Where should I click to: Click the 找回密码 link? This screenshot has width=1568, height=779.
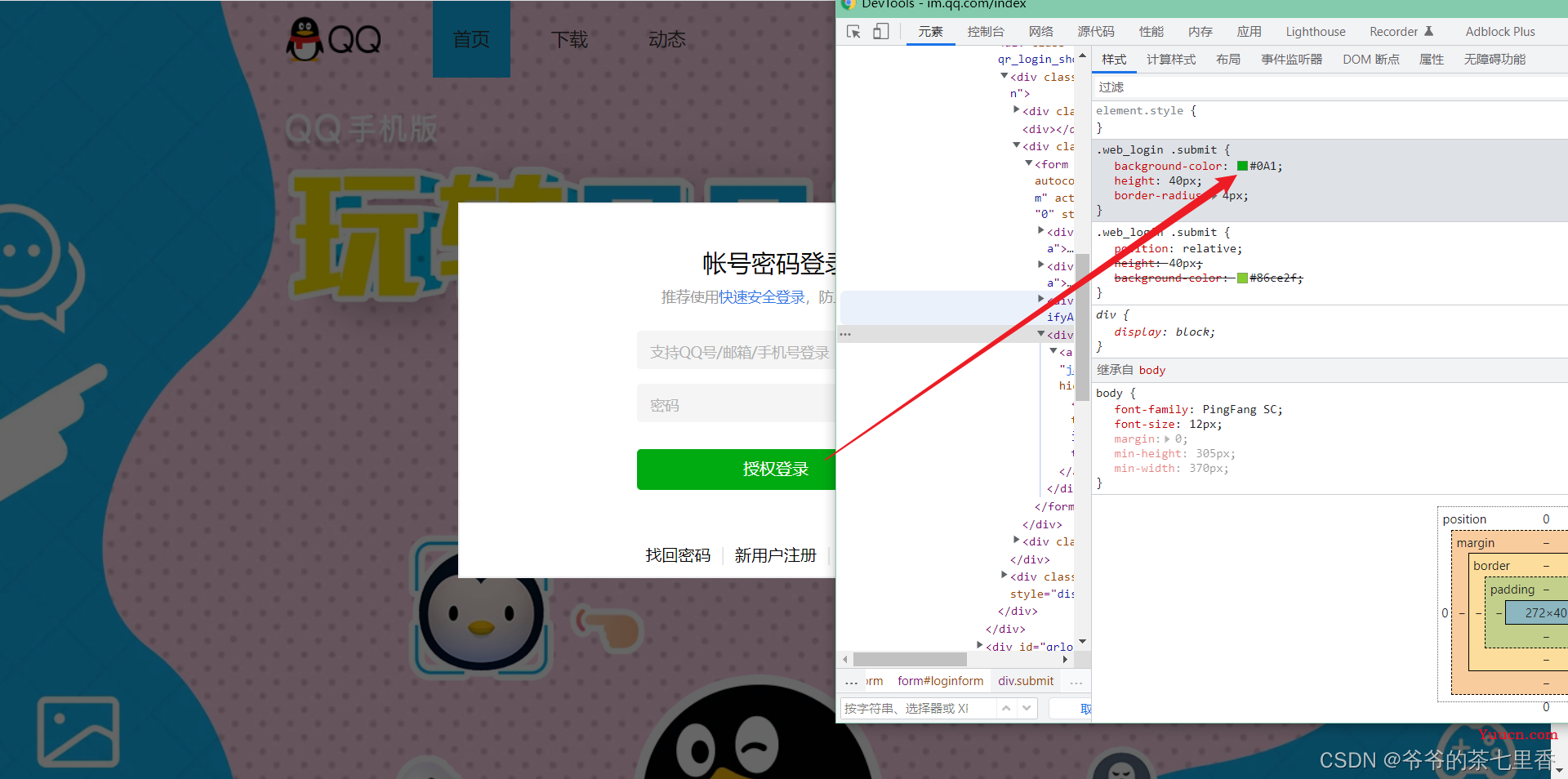click(x=678, y=555)
